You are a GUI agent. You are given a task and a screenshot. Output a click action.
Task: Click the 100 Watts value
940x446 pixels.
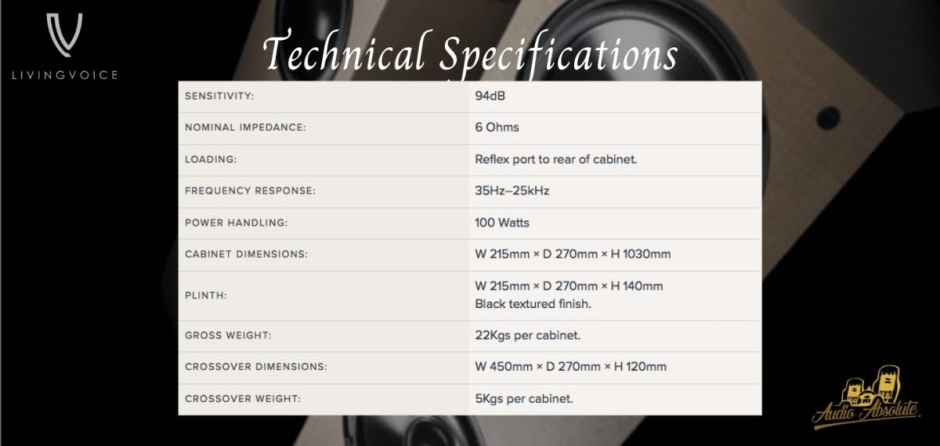coord(502,223)
